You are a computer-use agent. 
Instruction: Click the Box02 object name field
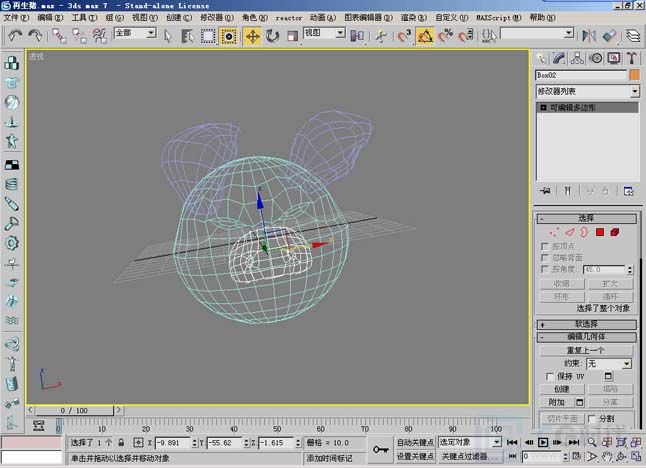click(581, 75)
